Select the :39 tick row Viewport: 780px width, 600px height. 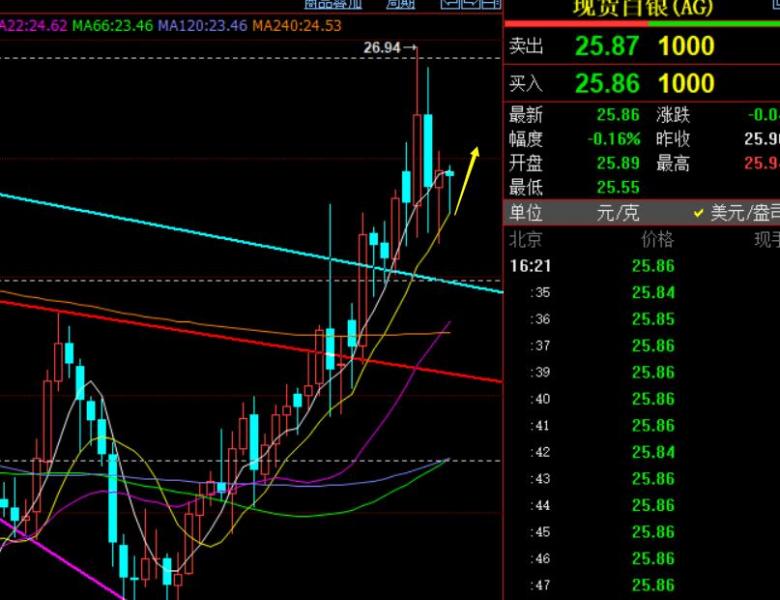[x=642, y=372]
